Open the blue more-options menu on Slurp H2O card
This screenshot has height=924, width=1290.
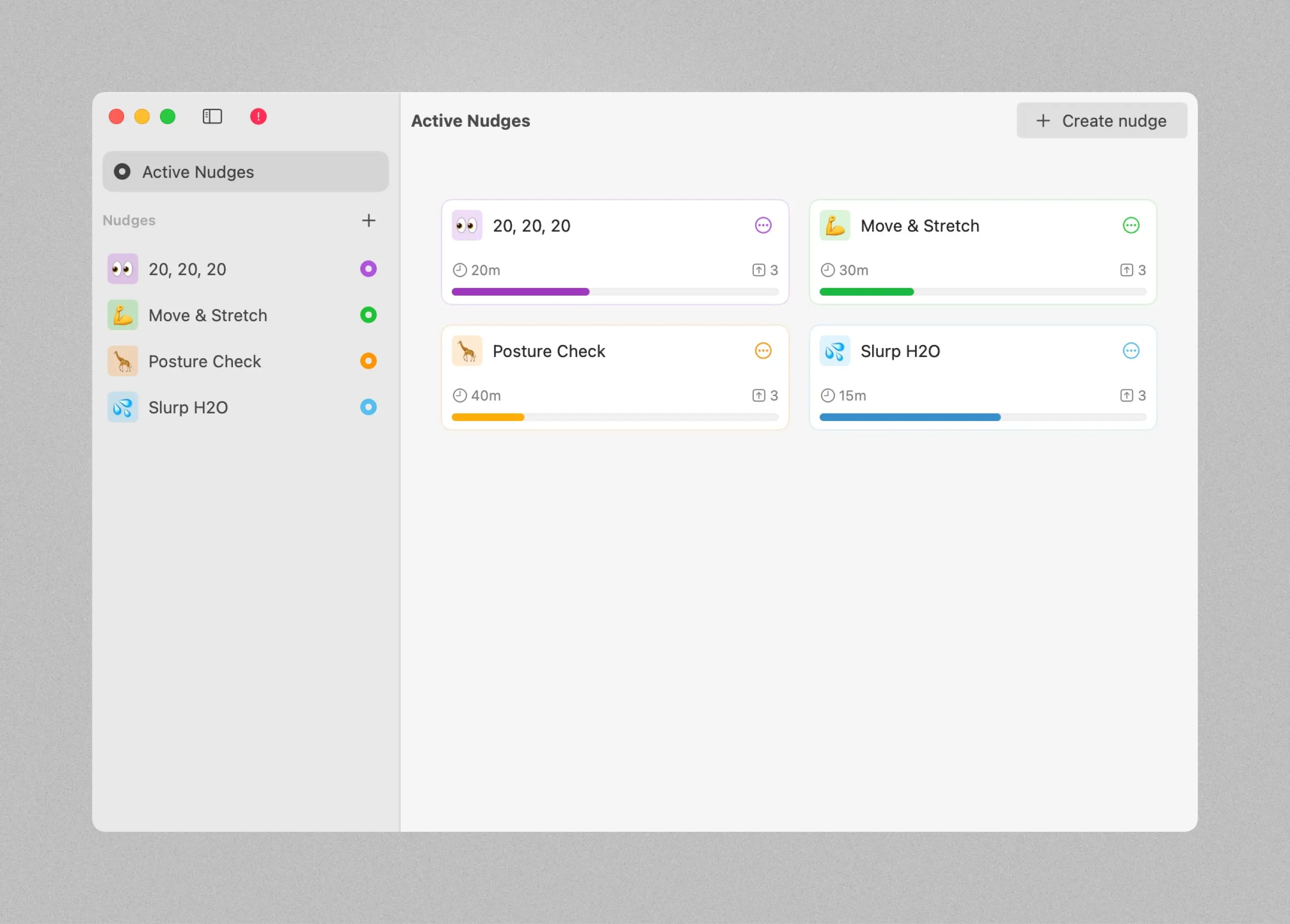tap(1131, 351)
